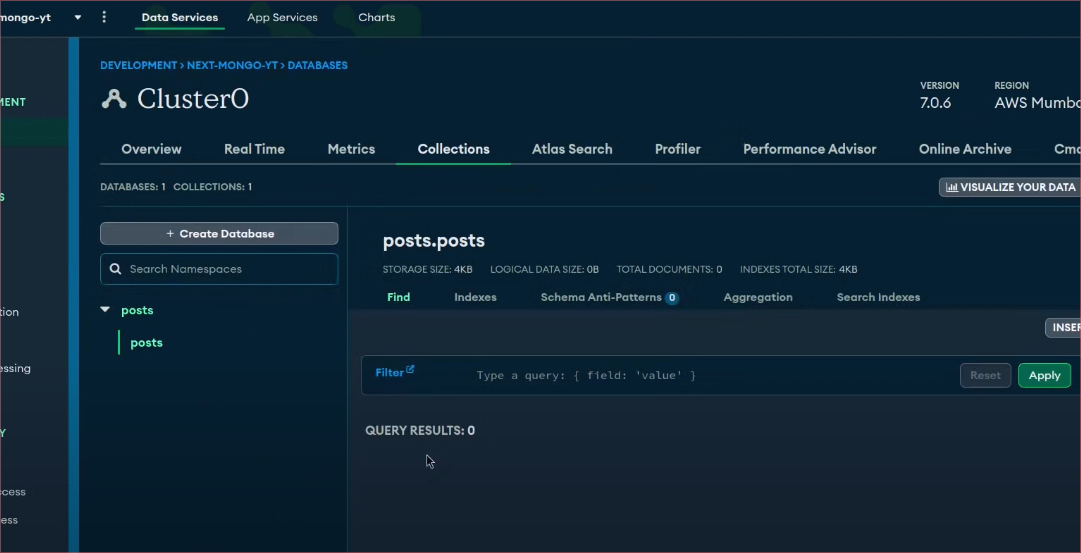Open the Profiler tab
The image size is (1081, 553).
tap(678, 149)
